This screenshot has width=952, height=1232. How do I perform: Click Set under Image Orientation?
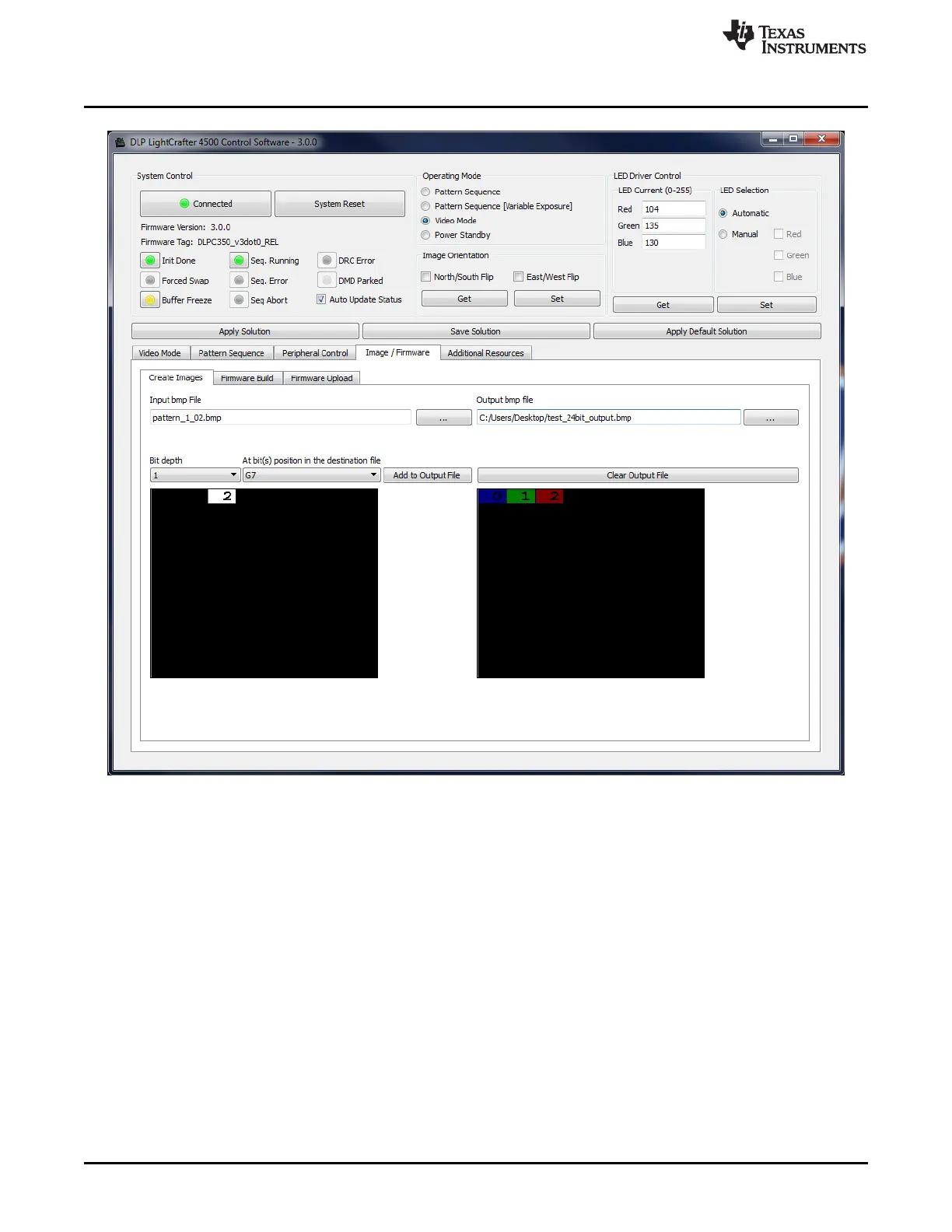pos(557,299)
